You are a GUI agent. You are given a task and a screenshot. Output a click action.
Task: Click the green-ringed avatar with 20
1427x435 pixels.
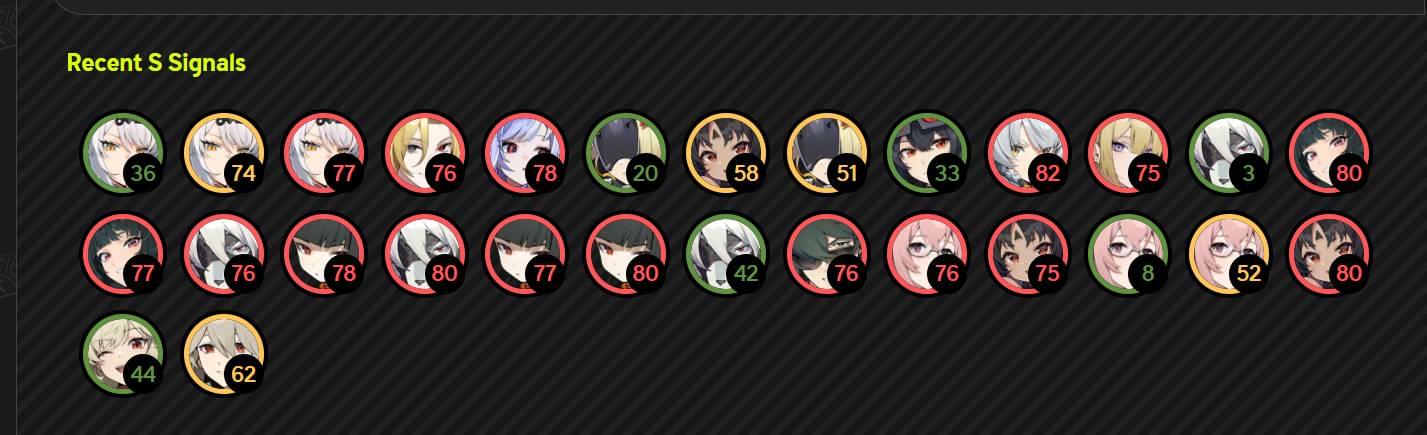coord(626,152)
